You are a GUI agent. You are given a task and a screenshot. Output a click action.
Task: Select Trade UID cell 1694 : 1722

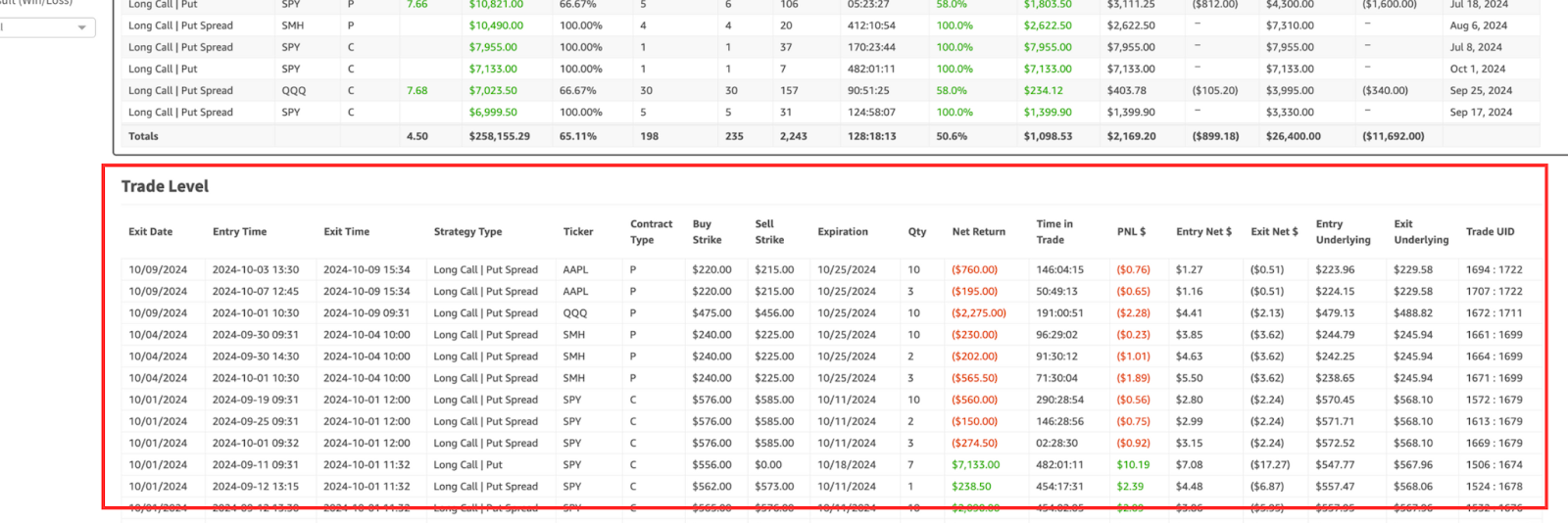tap(1494, 269)
